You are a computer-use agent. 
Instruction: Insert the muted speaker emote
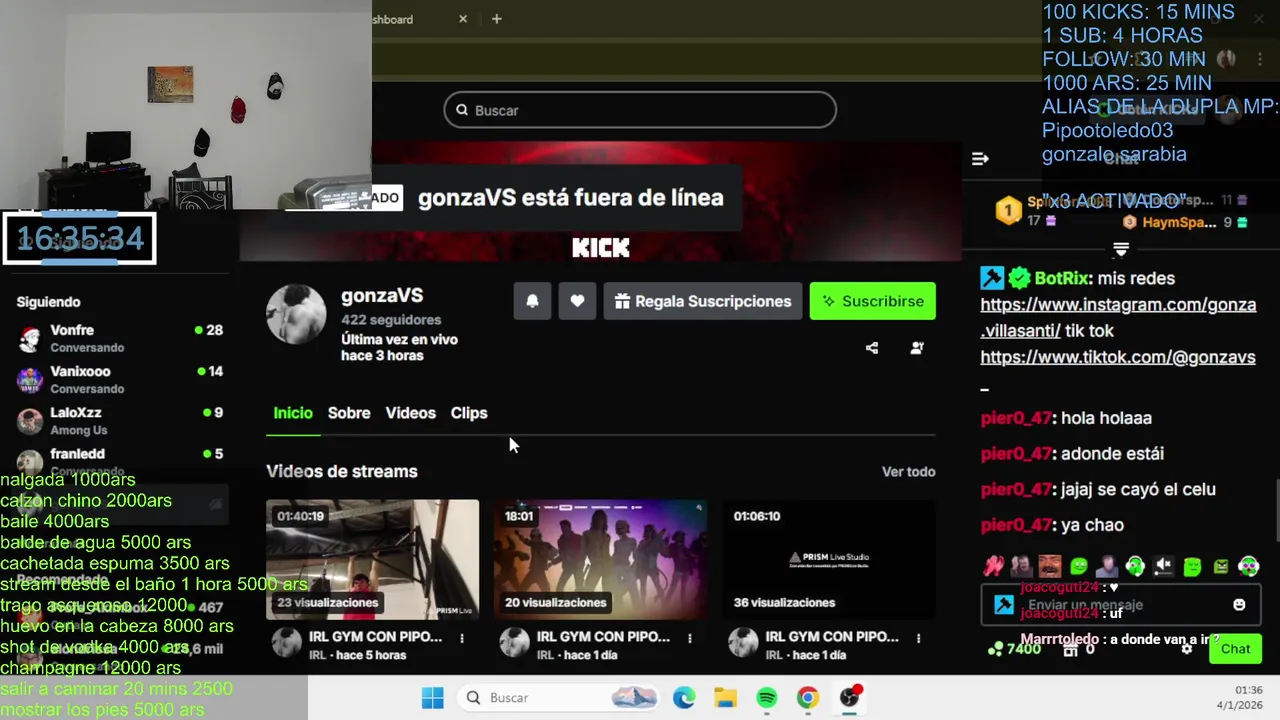pos(1163,566)
